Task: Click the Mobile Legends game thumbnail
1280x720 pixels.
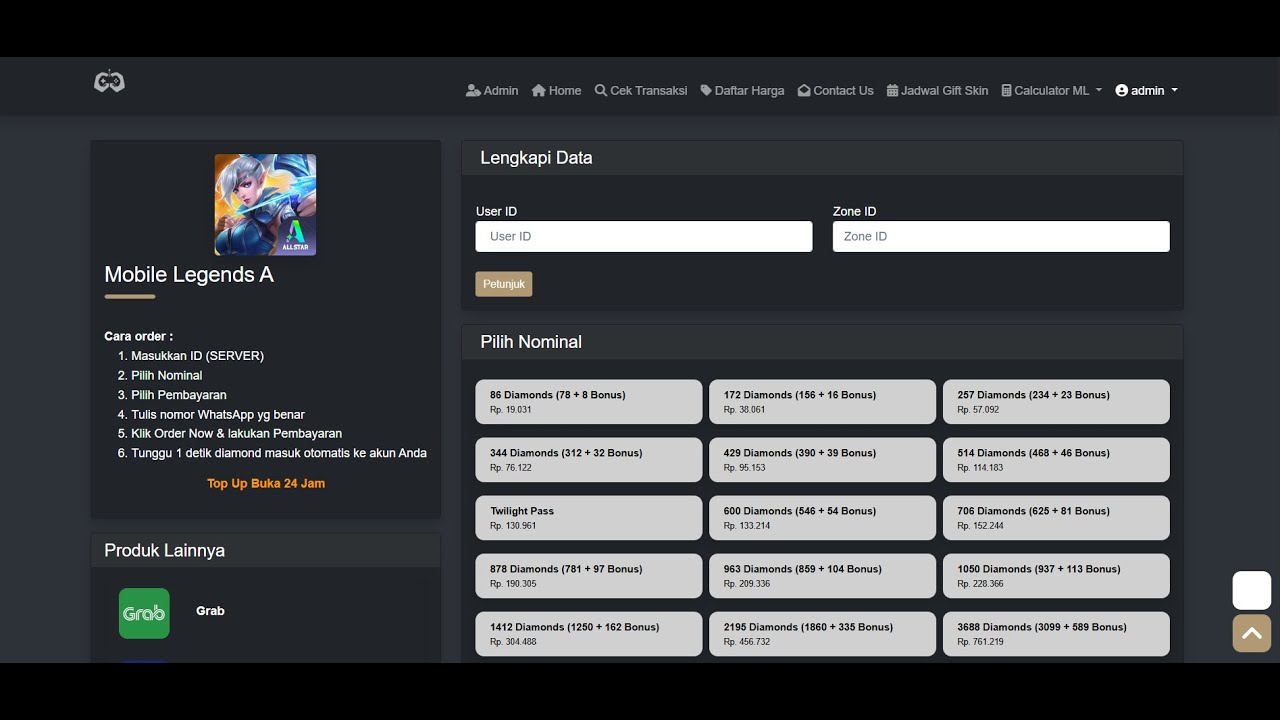Action: tap(265, 204)
